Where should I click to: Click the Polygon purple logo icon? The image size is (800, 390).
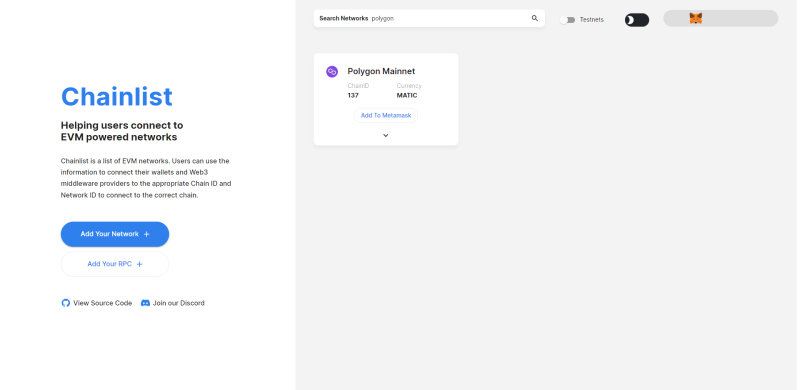pos(332,71)
